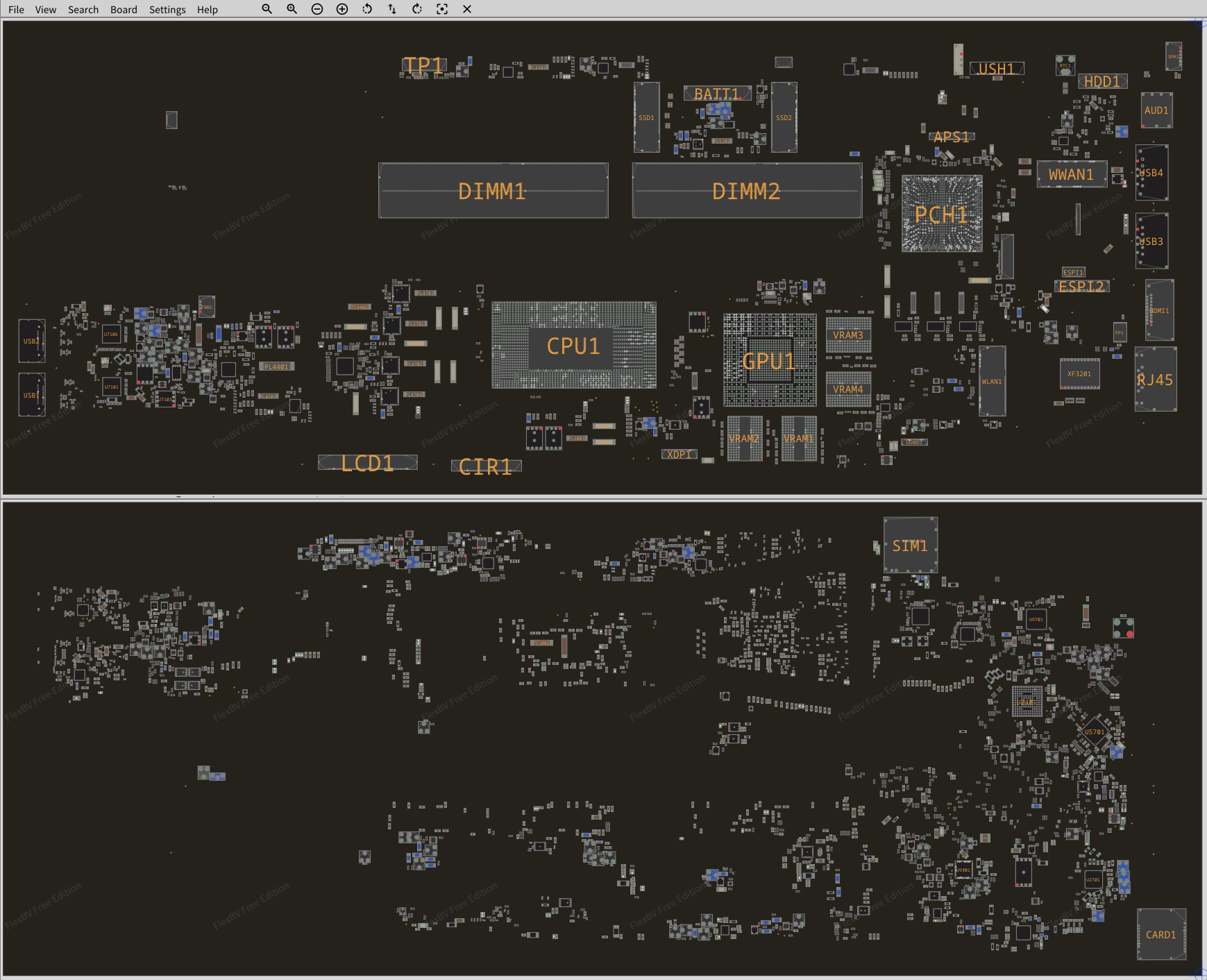The height and width of the screenshot is (980, 1207).
Task: Select the GPU1 chip on board
Action: [x=769, y=360]
